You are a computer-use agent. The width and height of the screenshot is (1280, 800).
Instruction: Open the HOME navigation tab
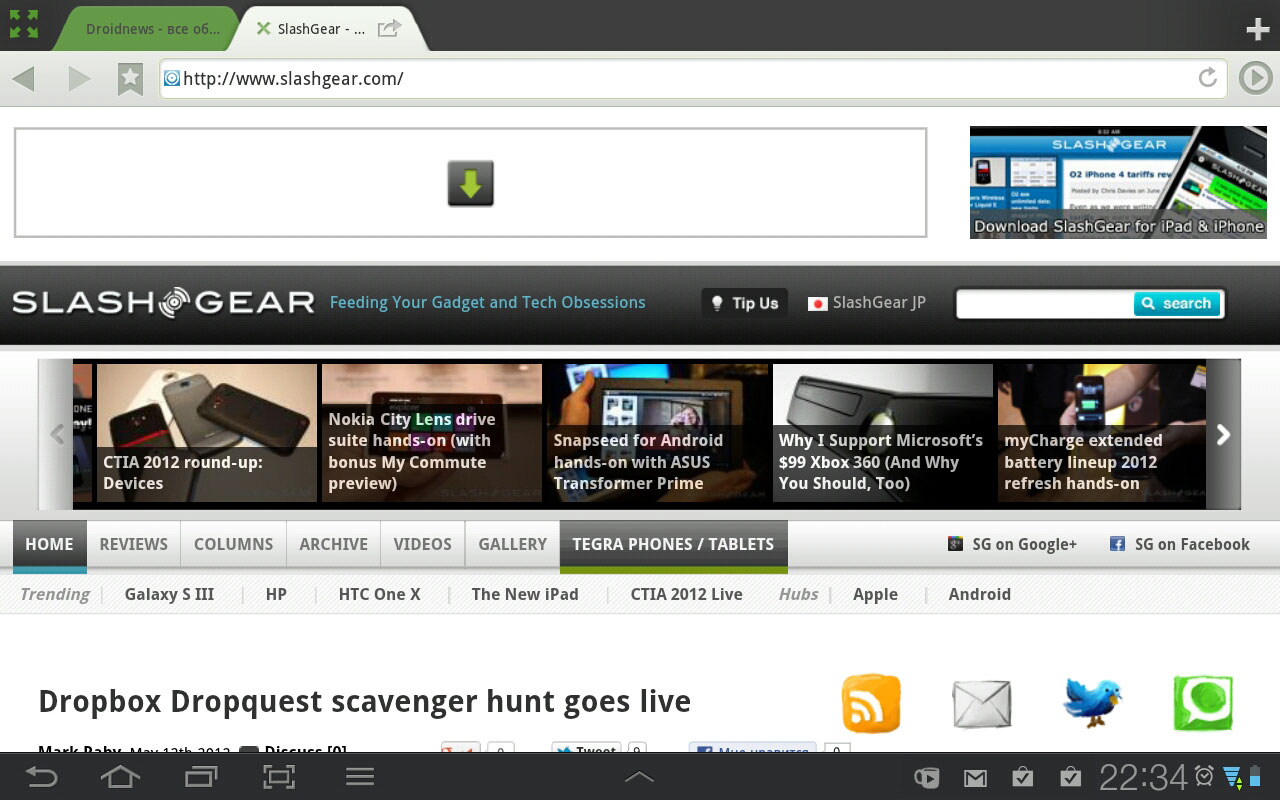pyautogui.click(x=50, y=545)
